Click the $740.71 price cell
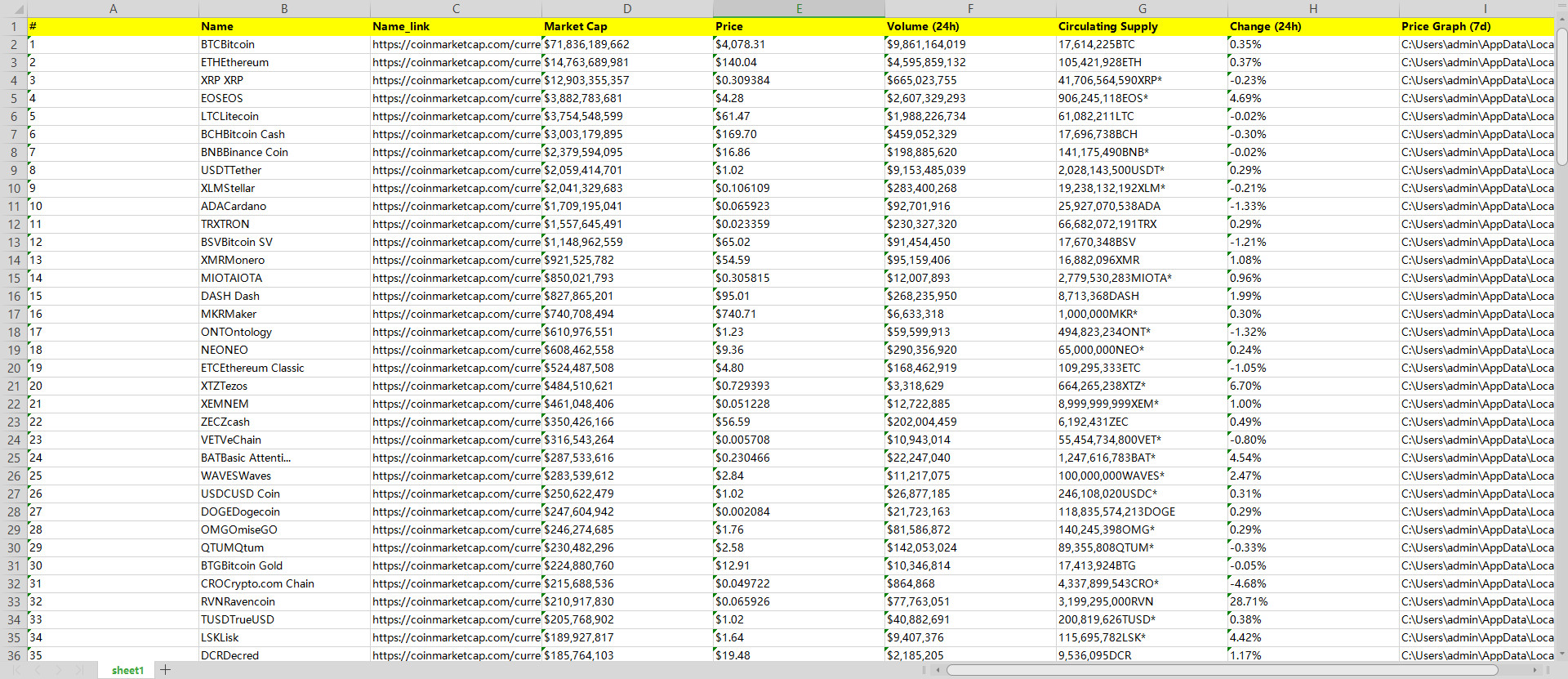Screen dimensions: 1568x679 (799, 314)
